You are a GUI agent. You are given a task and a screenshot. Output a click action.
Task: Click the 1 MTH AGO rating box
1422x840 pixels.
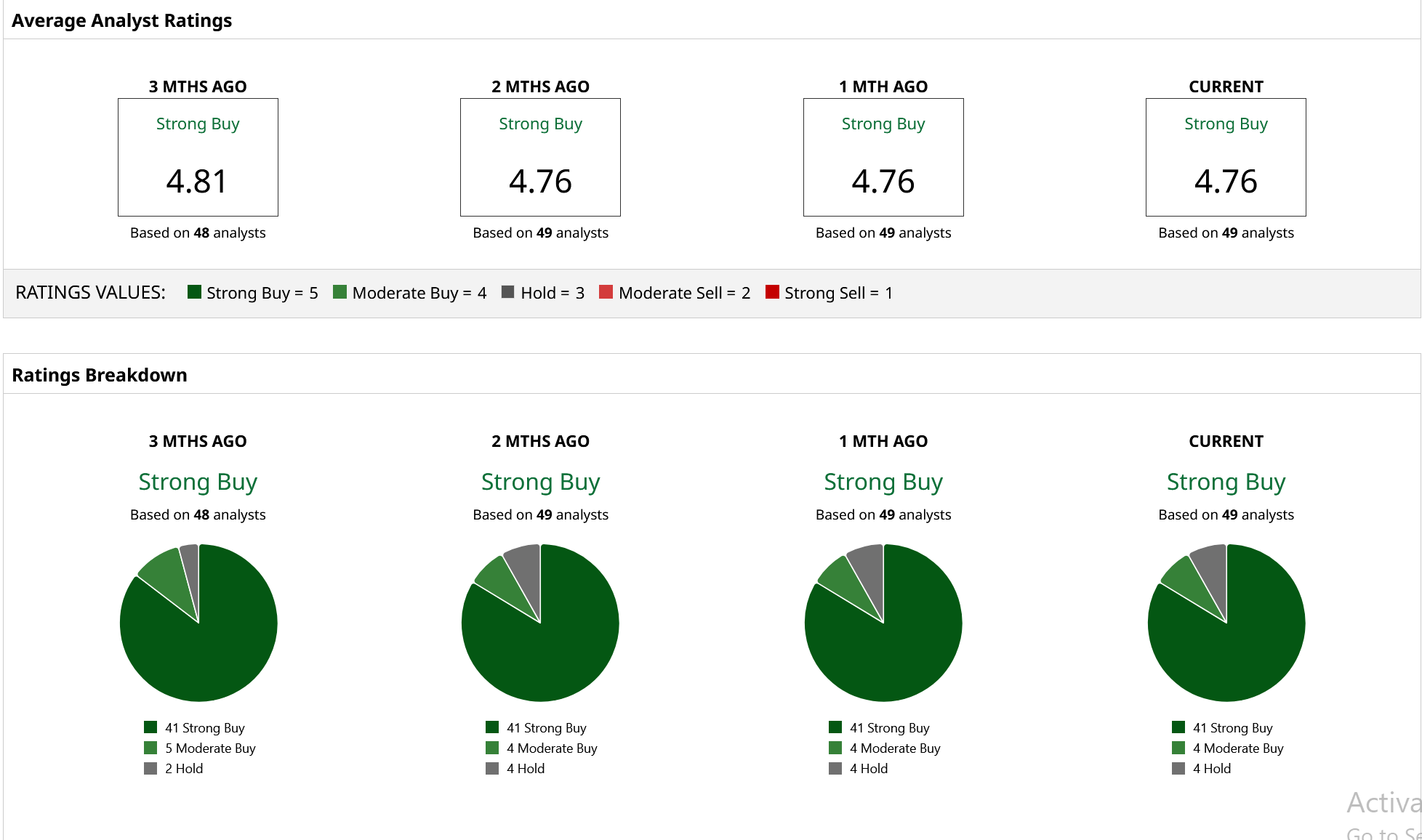pyautogui.click(x=883, y=157)
